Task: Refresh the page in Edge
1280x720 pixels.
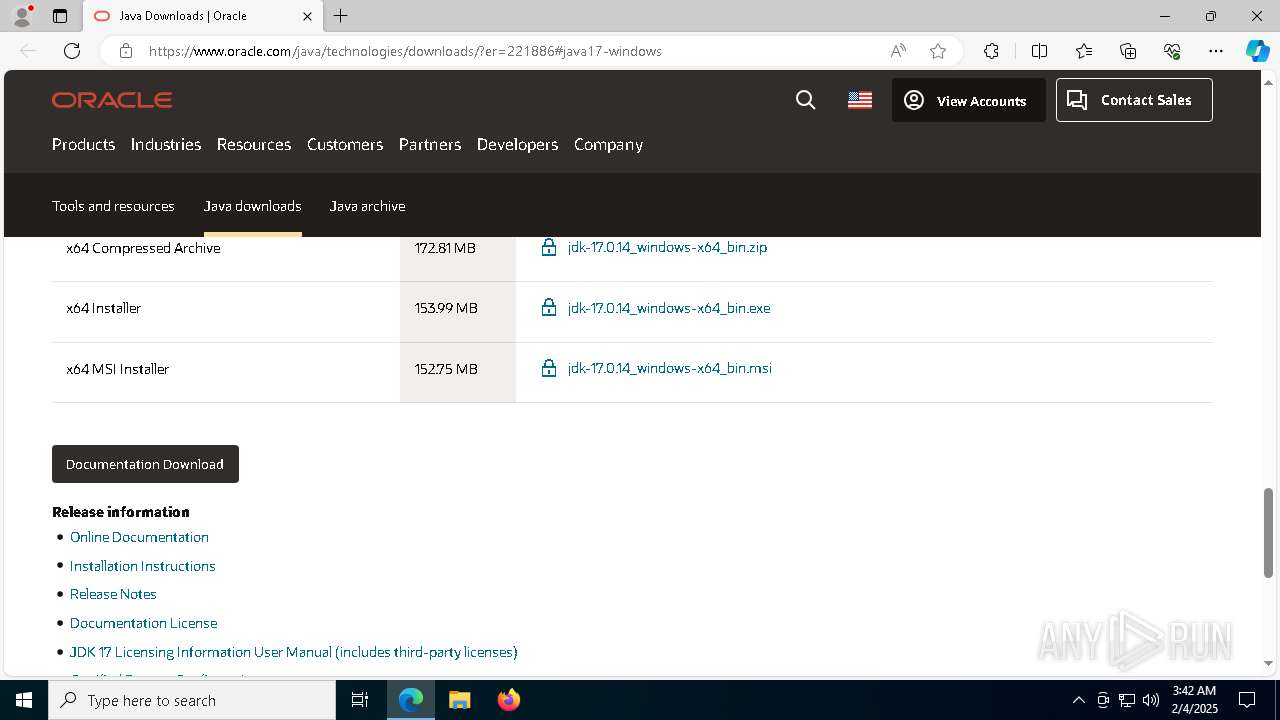Action: (x=72, y=51)
